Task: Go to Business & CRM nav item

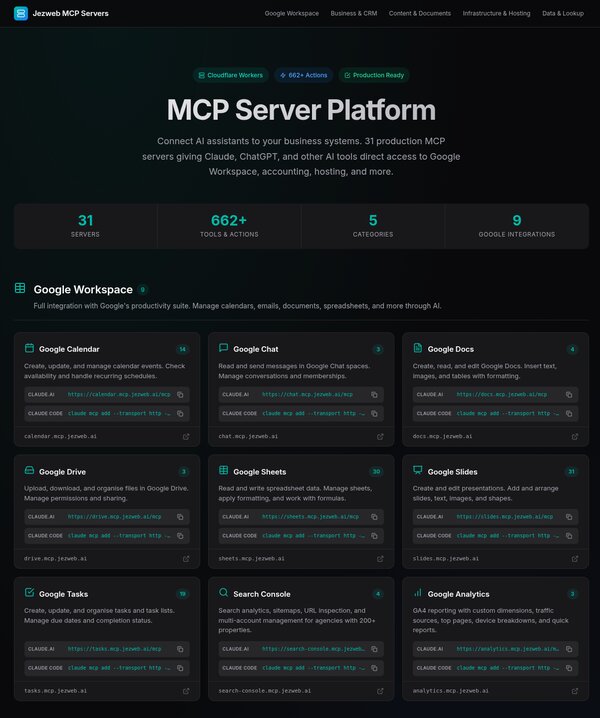Action: tap(354, 14)
